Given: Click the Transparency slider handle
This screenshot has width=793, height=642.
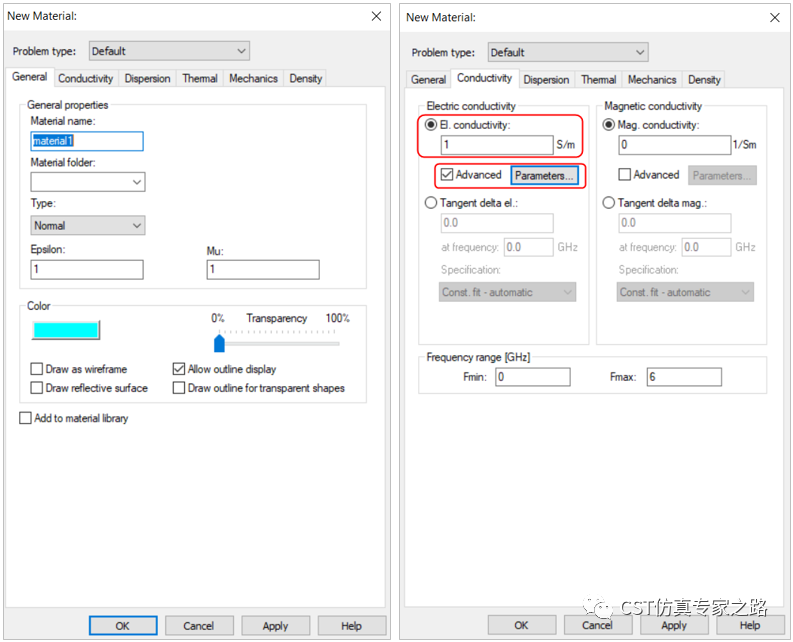Looking at the screenshot, I should pos(219,343).
